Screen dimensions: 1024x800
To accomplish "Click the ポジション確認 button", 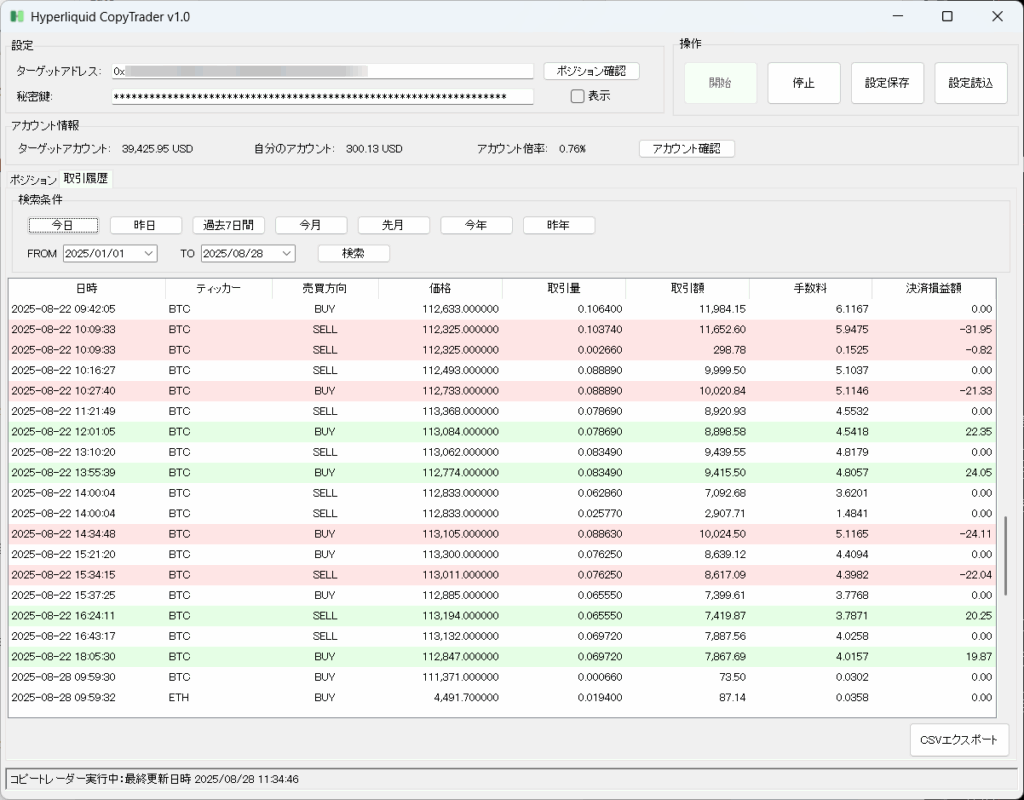I will 591,71.
